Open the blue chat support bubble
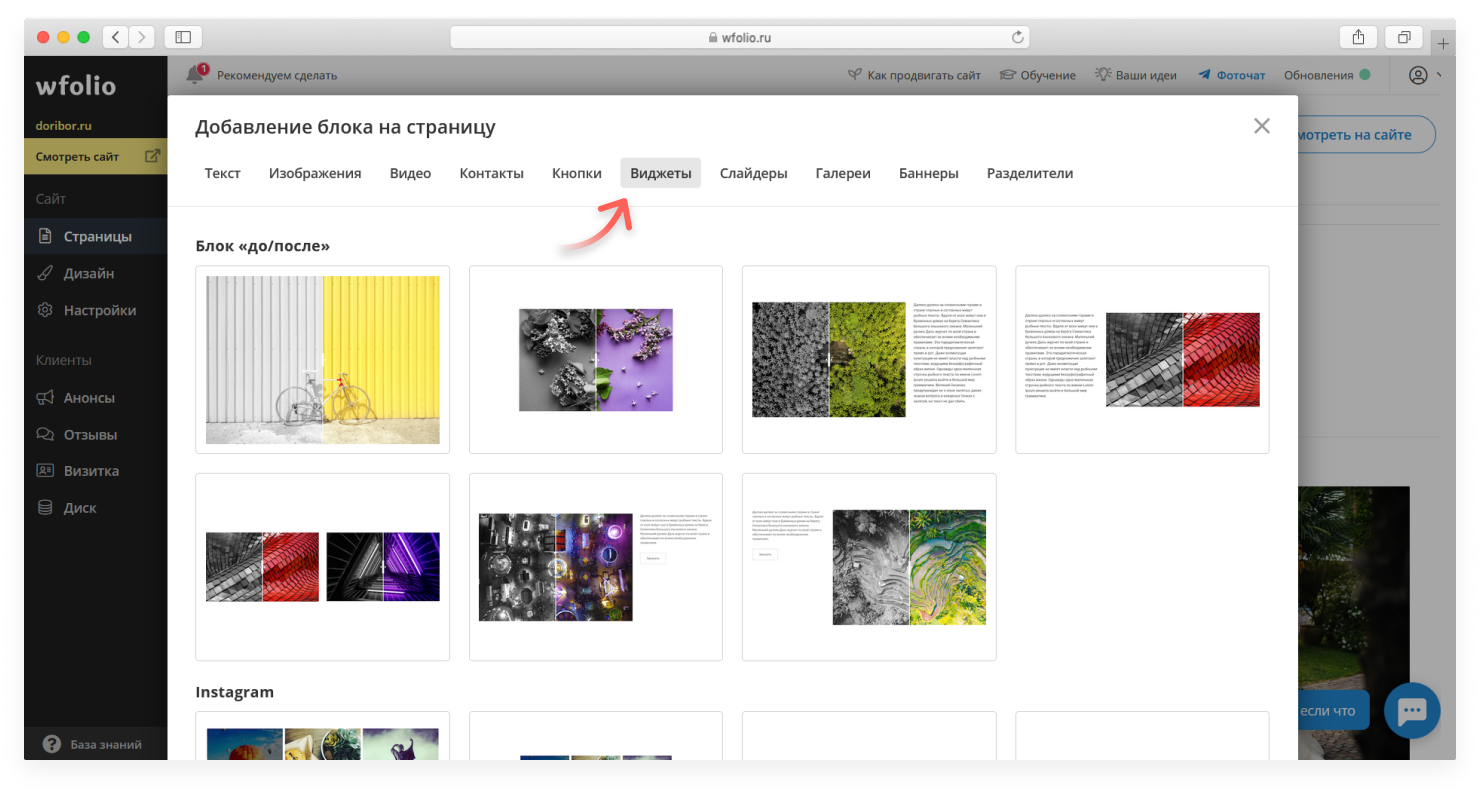The height and width of the screenshot is (798, 1480). click(x=1412, y=711)
